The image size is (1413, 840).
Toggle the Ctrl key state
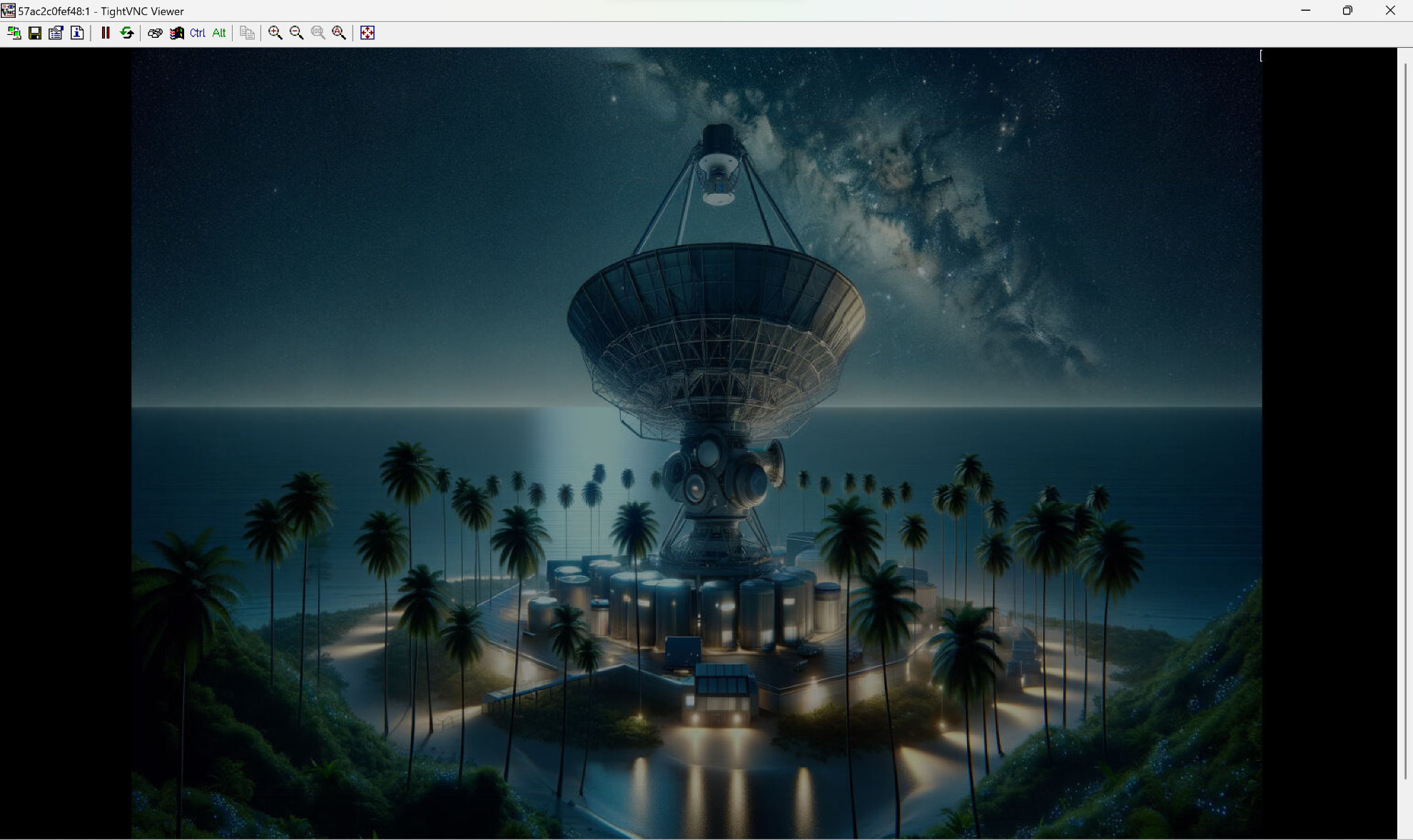198,33
